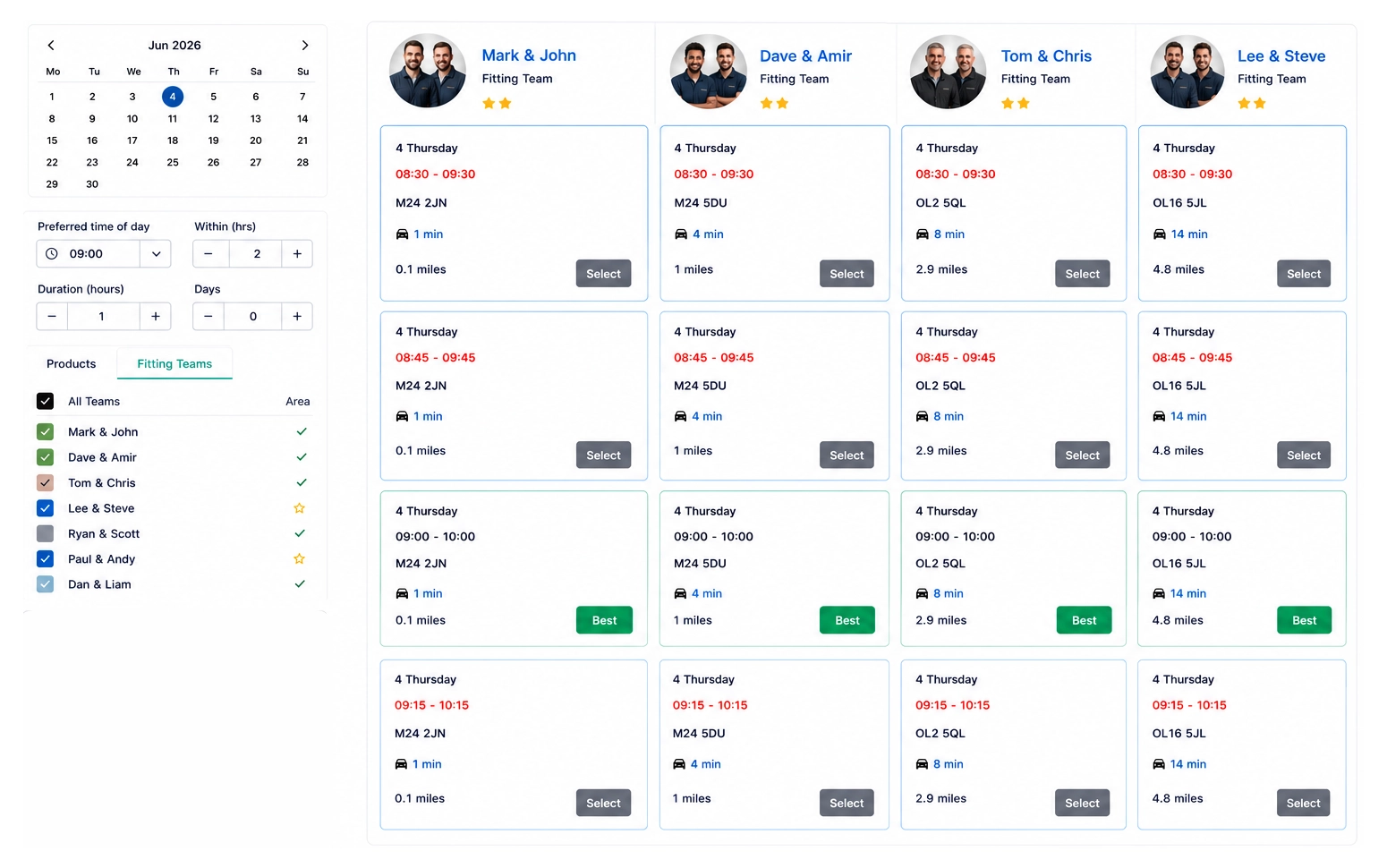Click the car icon in Lee & Steve 09:15 card
1387x868 pixels.
pos(1159,764)
